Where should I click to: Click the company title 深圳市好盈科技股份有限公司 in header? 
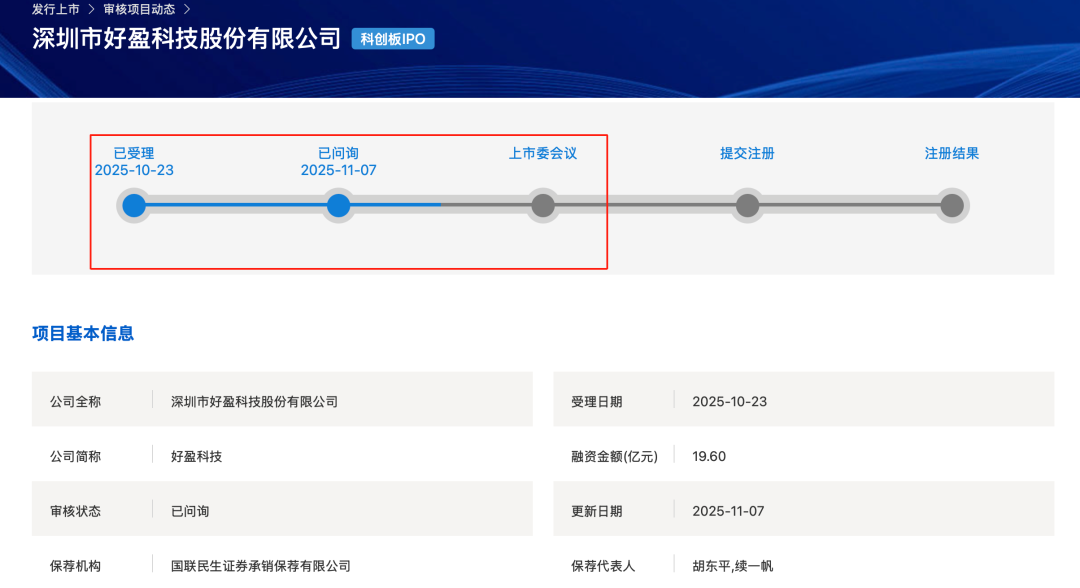(187, 39)
